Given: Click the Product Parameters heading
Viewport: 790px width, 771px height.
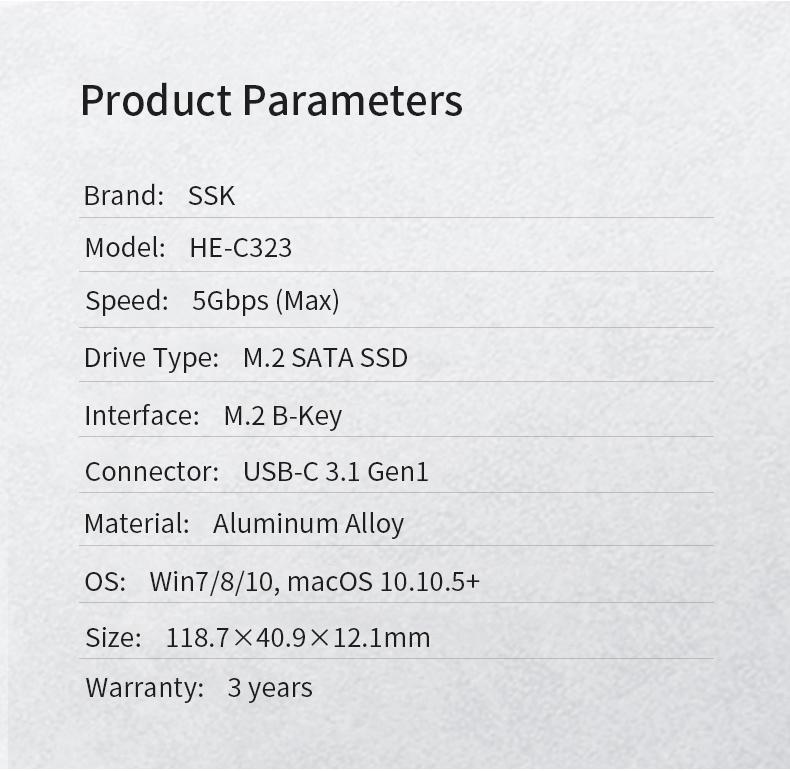Looking at the screenshot, I should (x=271, y=101).
